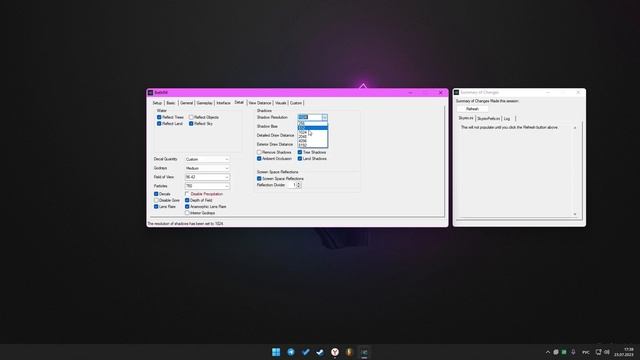This screenshot has height=360, width=640.
Task: Switch to the Setup tab
Action: click(x=157, y=103)
